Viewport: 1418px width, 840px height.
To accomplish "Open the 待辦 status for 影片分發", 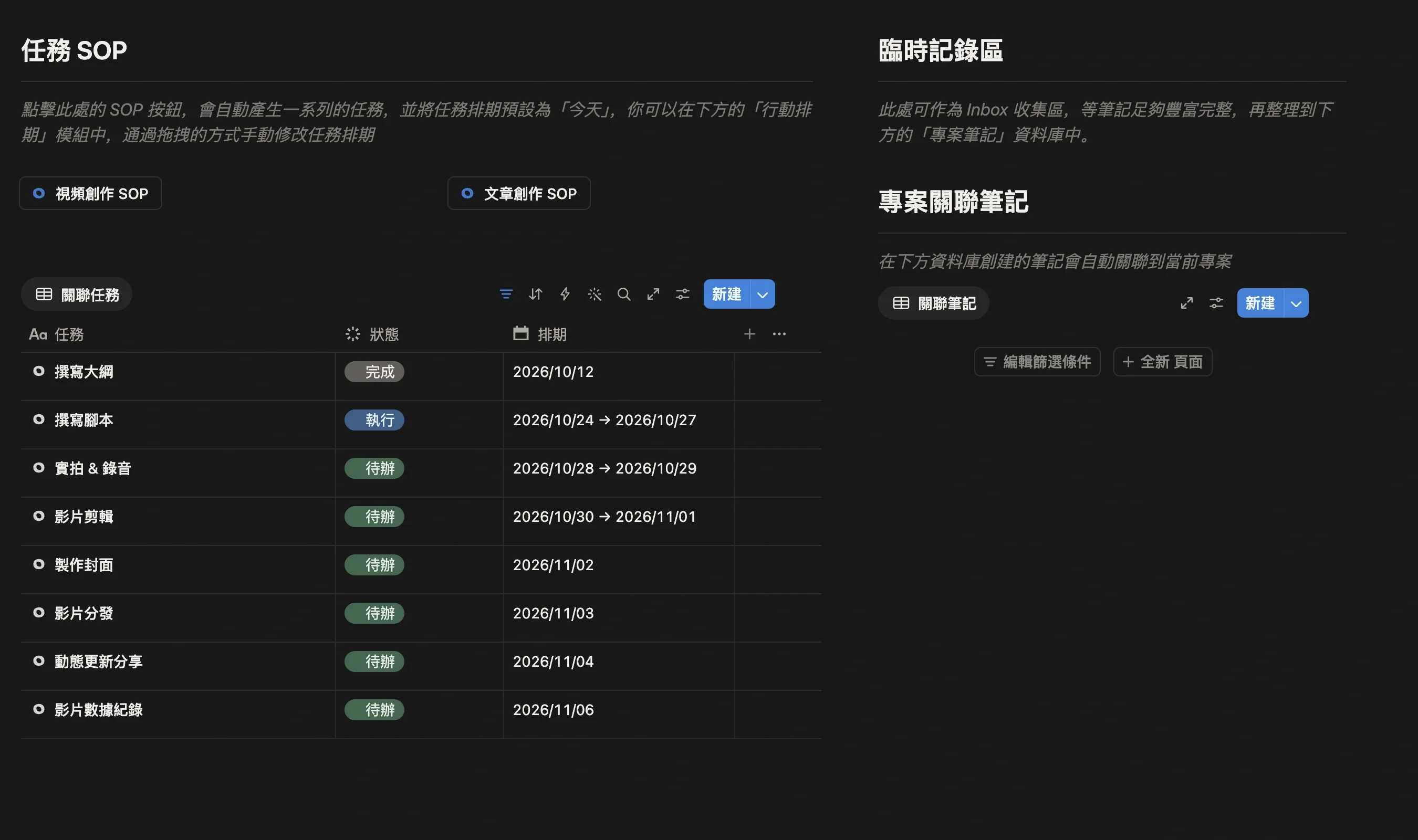I will (374, 613).
